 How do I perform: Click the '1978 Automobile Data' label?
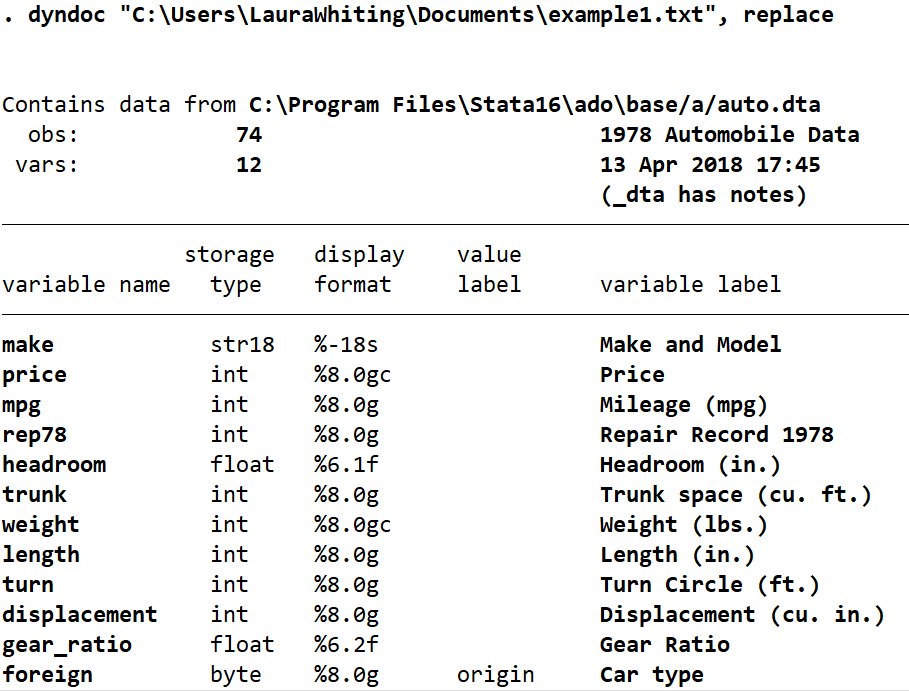(x=729, y=135)
